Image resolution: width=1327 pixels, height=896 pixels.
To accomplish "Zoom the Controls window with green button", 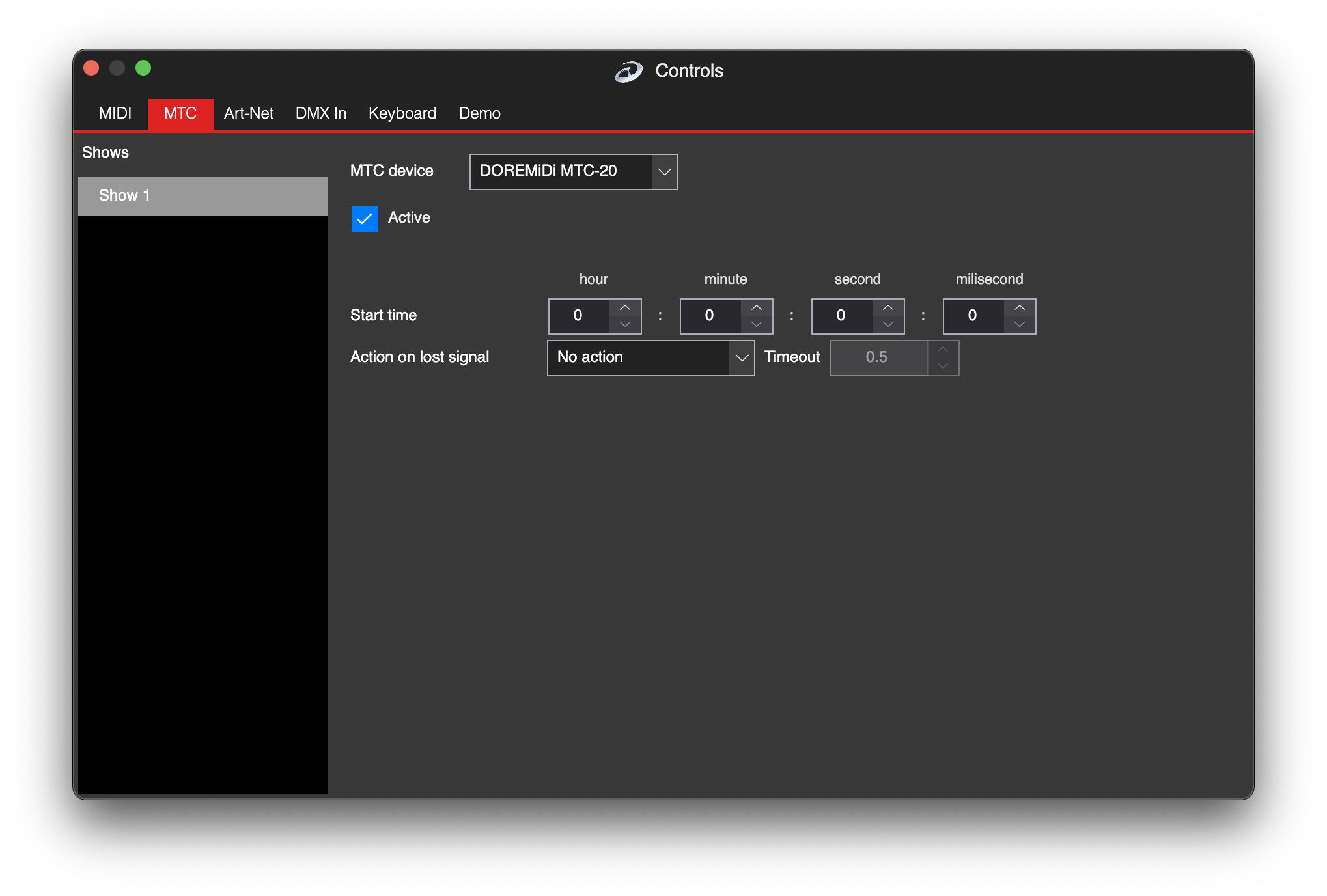I will 143,68.
